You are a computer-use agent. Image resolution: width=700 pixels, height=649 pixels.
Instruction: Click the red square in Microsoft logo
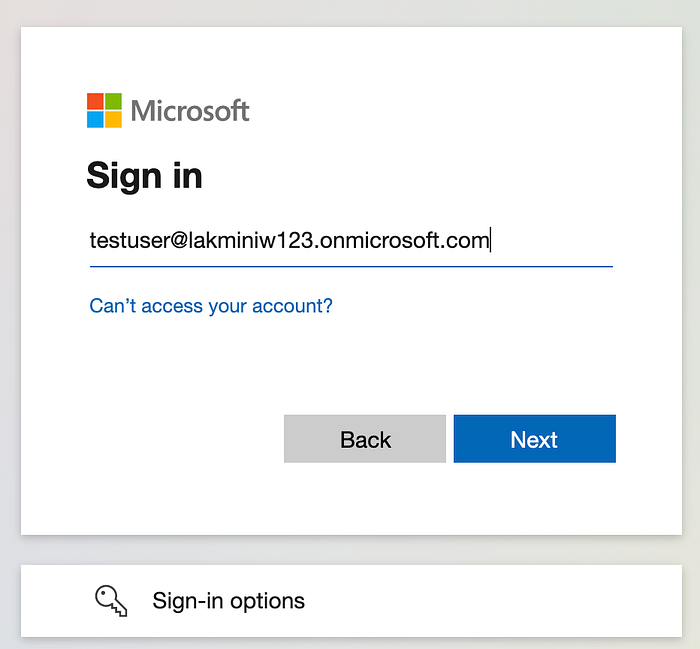pyautogui.click(x=95, y=101)
